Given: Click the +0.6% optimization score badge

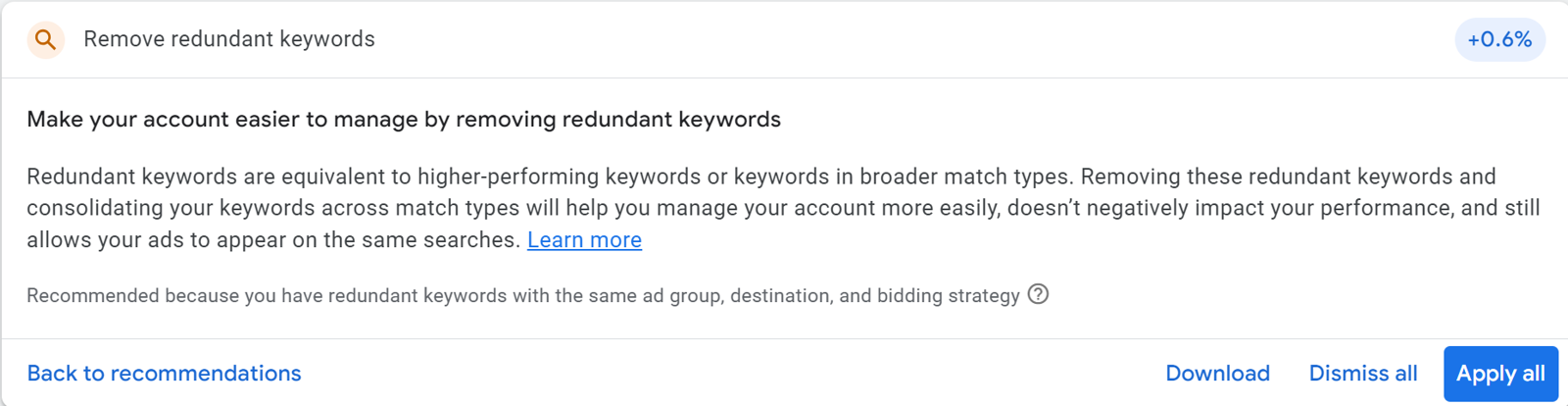Looking at the screenshot, I should point(1499,39).
